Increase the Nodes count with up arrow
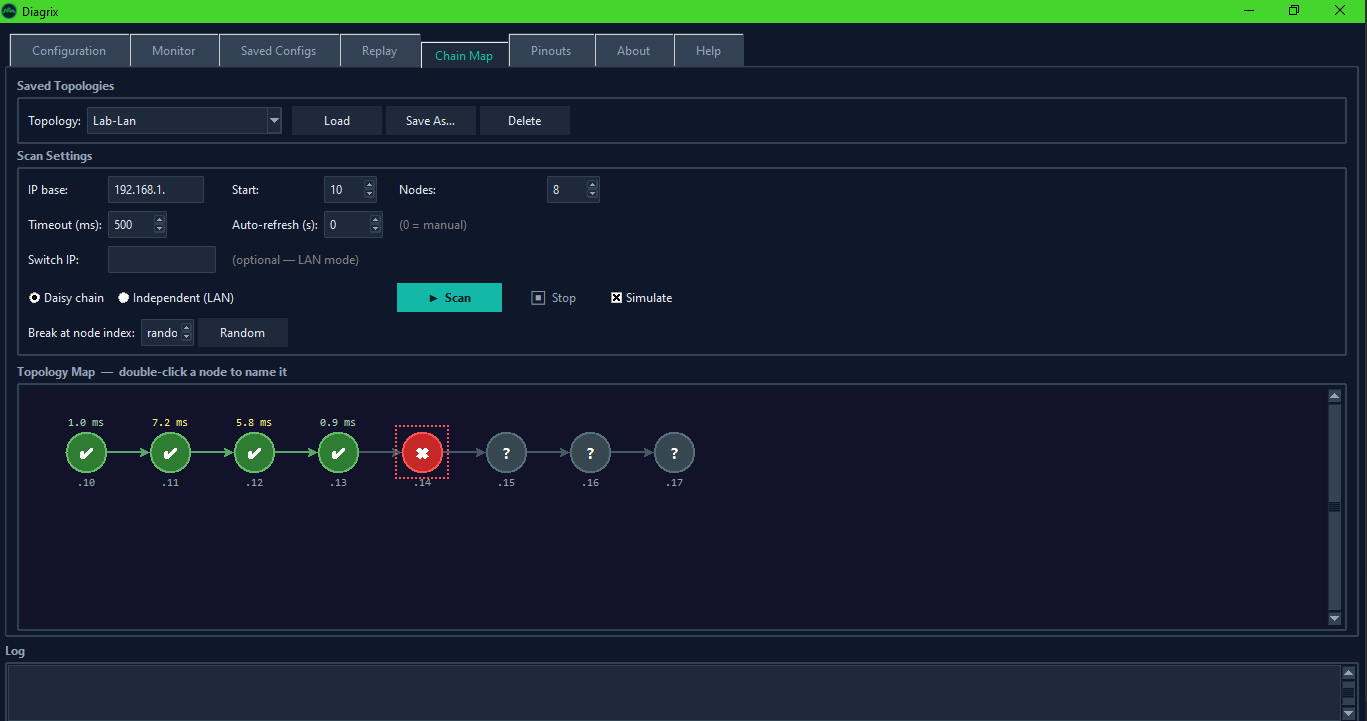The image size is (1367, 721). point(592,184)
